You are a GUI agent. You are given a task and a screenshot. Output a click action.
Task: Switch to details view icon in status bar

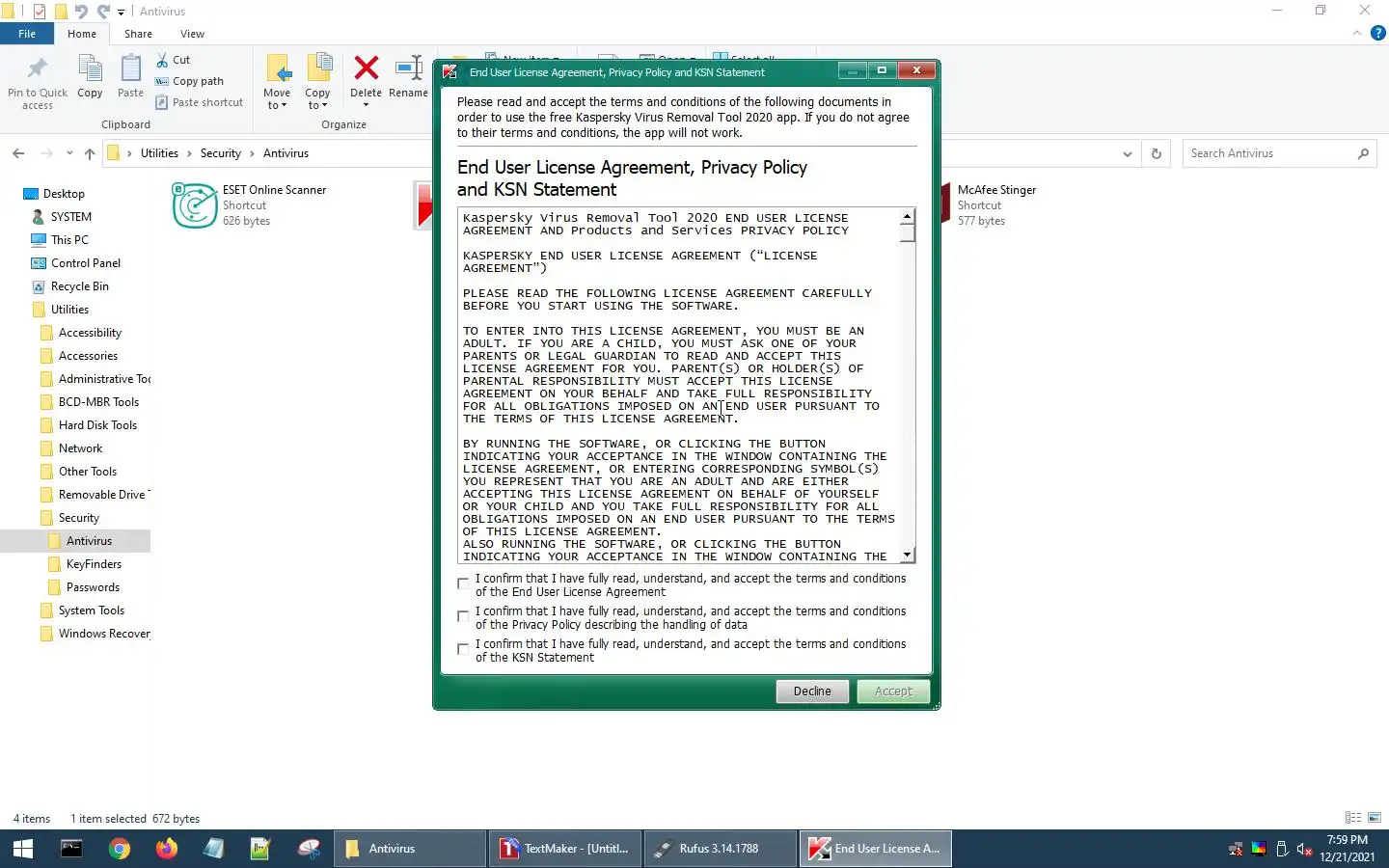[x=1353, y=818]
